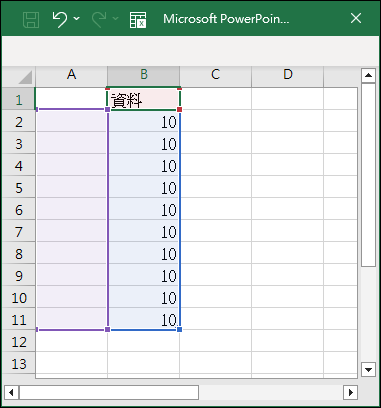Image resolution: width=381 pixels, height=408 pixels.
Task: Open the Redo history dropdown arrow
Action: pyautogui.click(x=115, y=19)
